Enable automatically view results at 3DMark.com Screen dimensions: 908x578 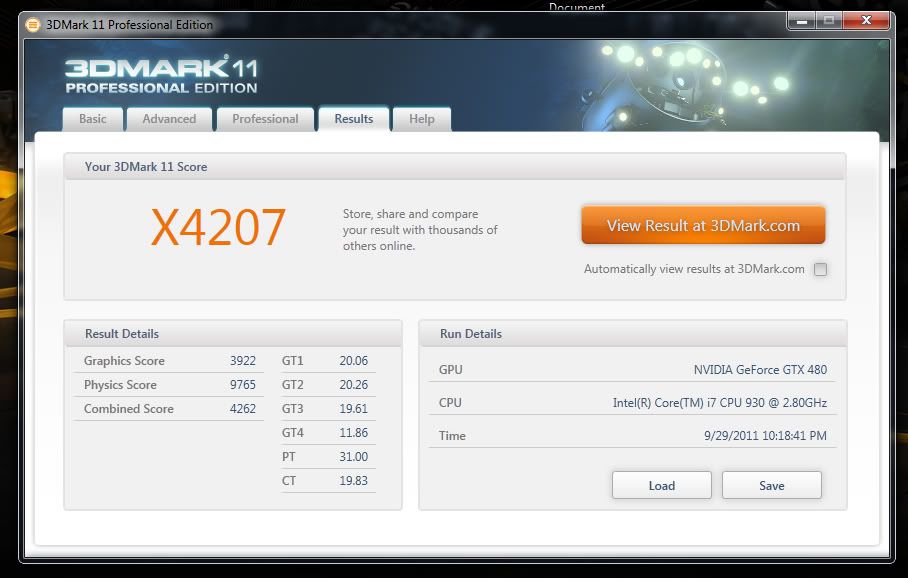[820, 269]
